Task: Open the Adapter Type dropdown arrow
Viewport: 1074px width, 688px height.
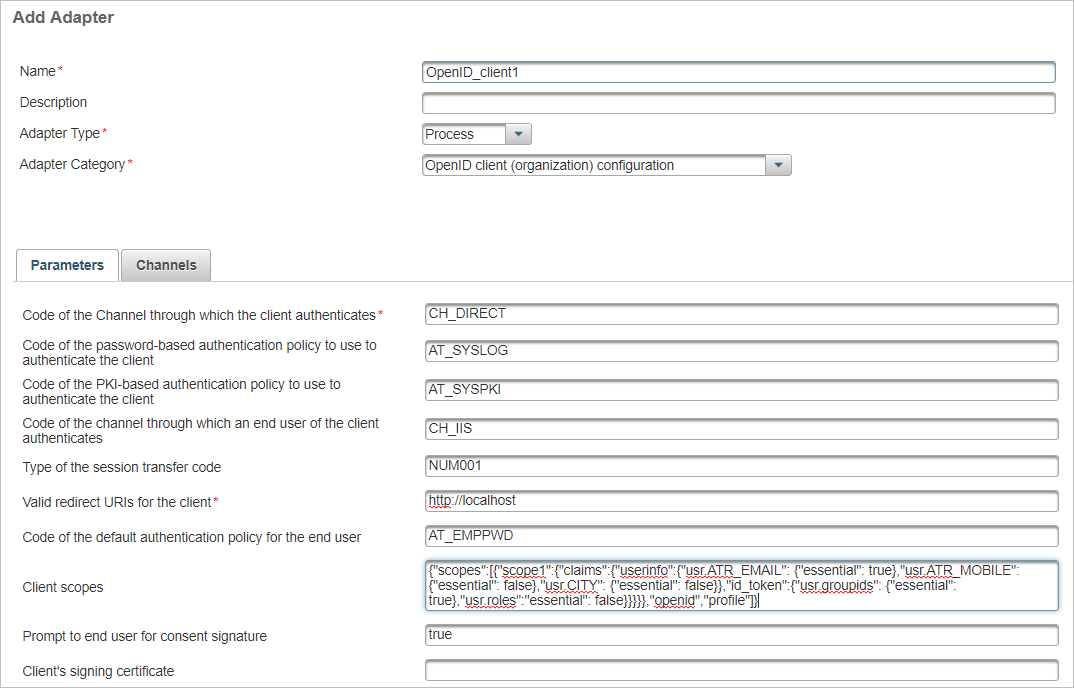Action: [519, 135]
